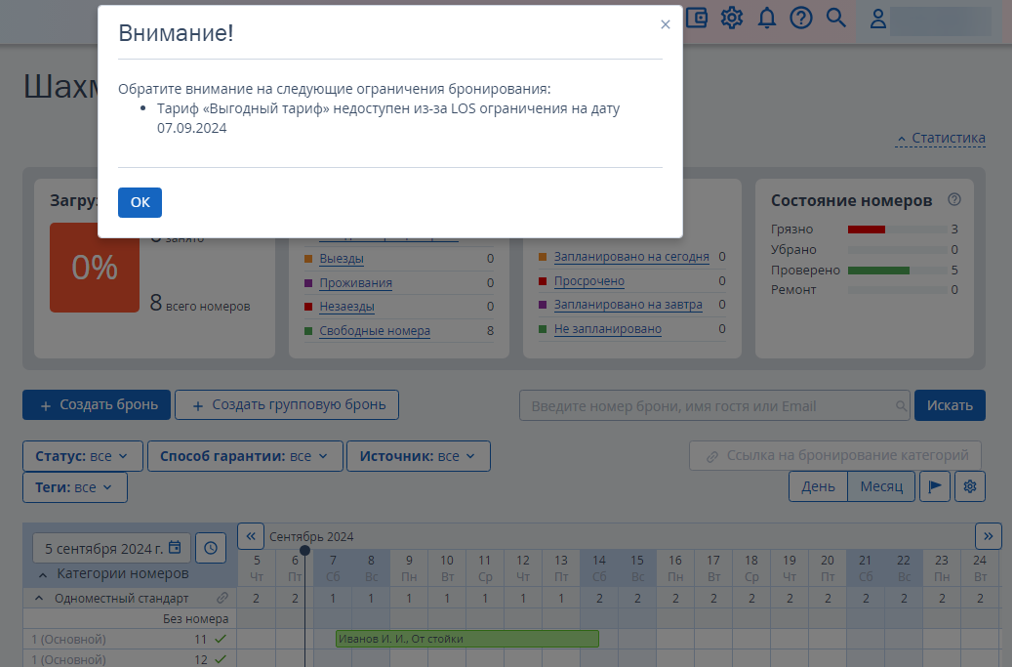Collapse Одноместный стандарт category

coord(39,598)
